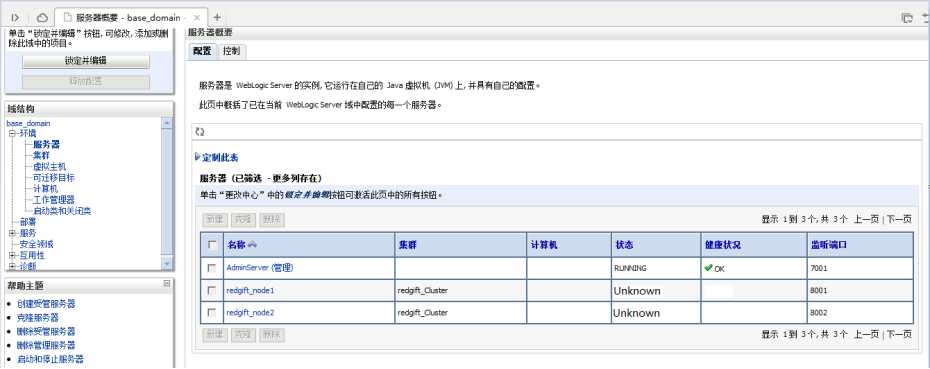Select 安全领域 in the domain tree
Screen dimensions: 930x369
tap(36, 244)
